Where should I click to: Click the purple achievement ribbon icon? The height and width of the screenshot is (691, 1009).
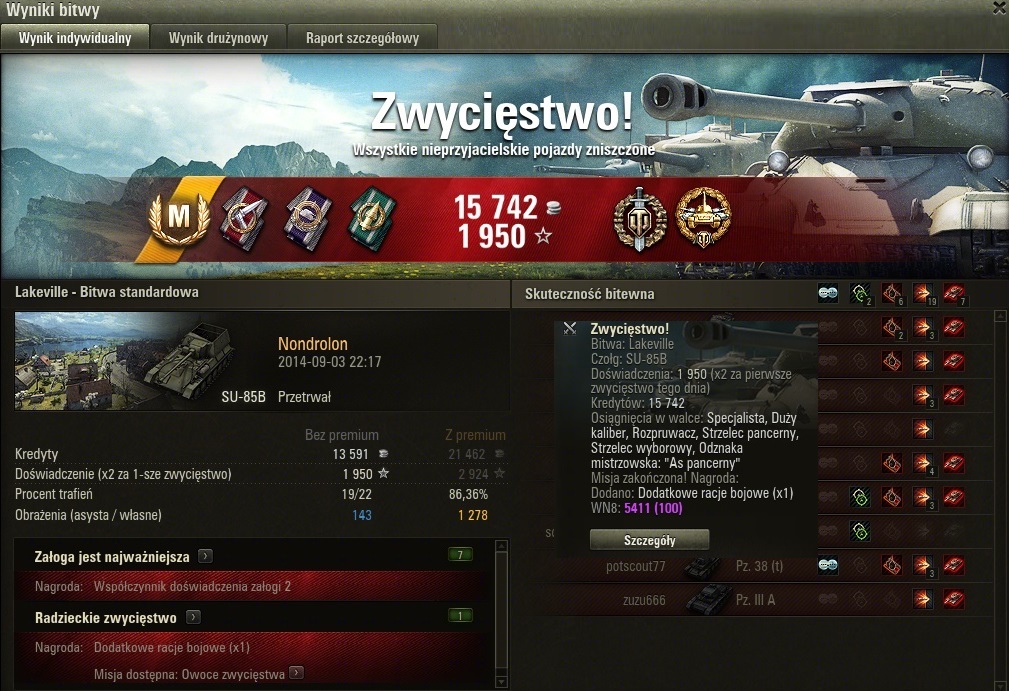[x=308, y=217]
